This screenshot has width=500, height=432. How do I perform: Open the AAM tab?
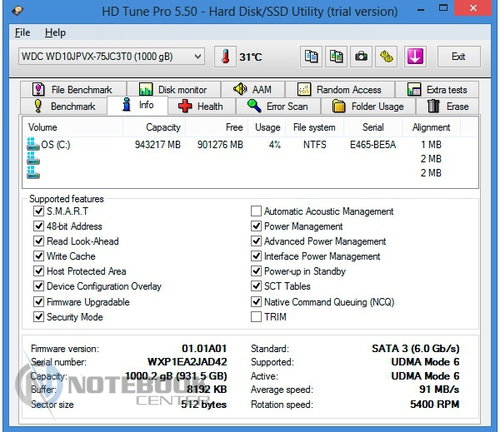pyautogui.click(x=253, y=89)
